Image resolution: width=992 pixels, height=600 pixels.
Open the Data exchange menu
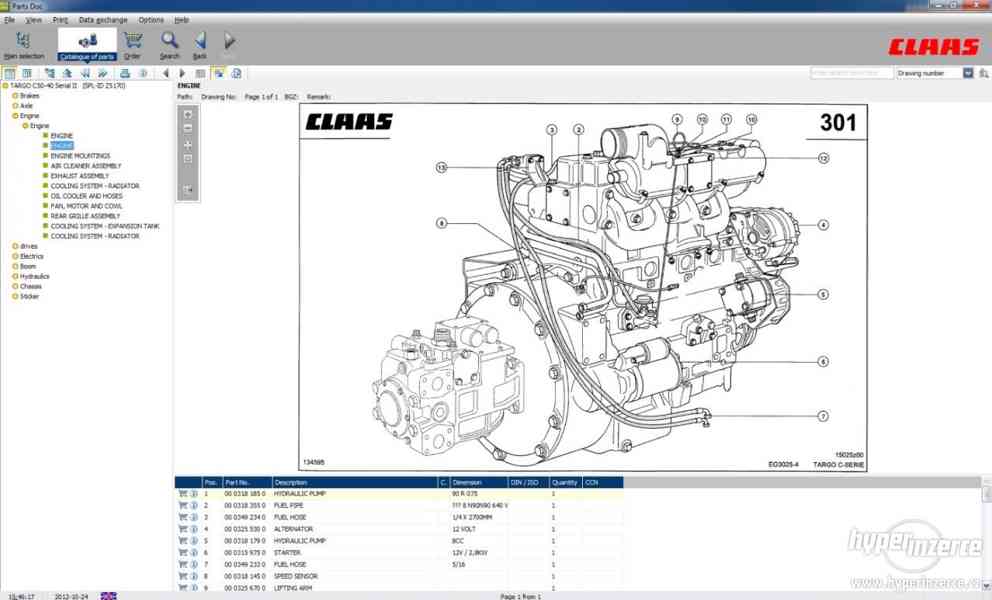(103, 20)
